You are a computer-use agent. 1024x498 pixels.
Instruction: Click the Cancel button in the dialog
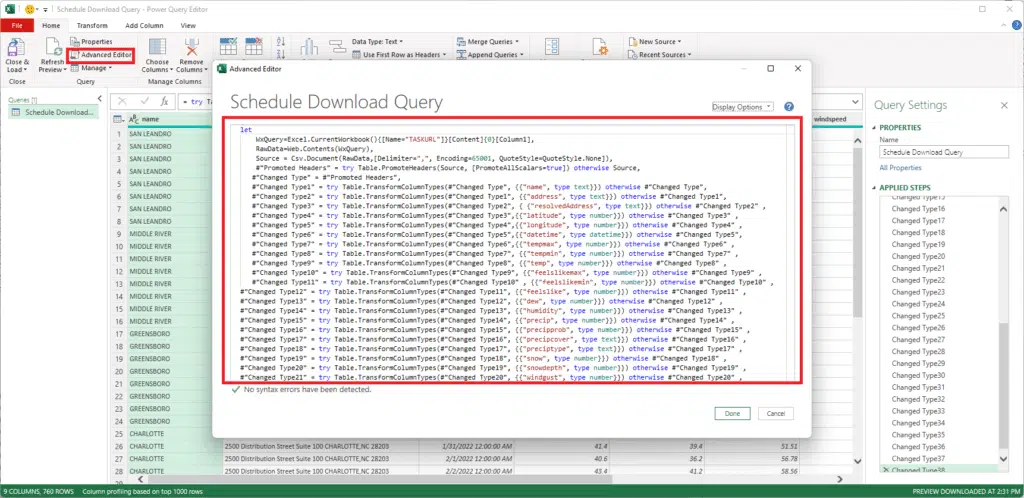pyautogui.click(x=775, y=413)
